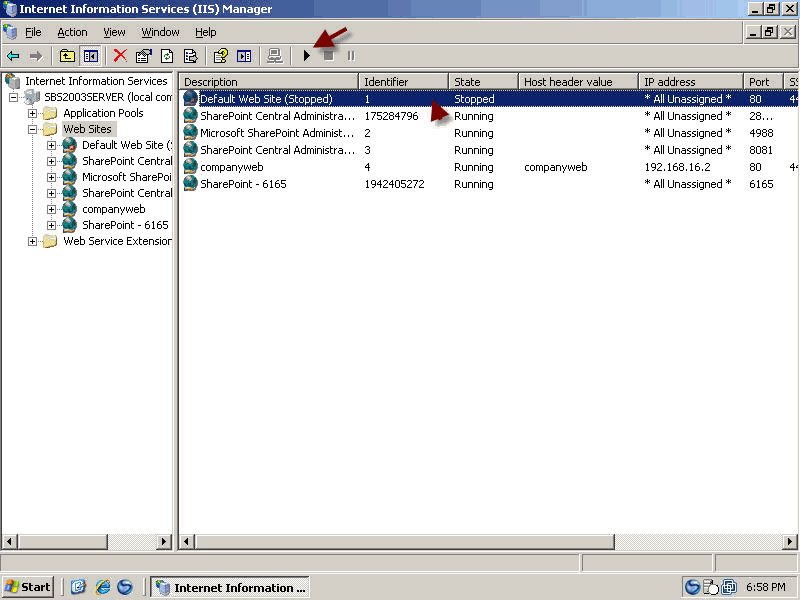
Task: Click the port 8081 cell
Action: tap(761, 150)
